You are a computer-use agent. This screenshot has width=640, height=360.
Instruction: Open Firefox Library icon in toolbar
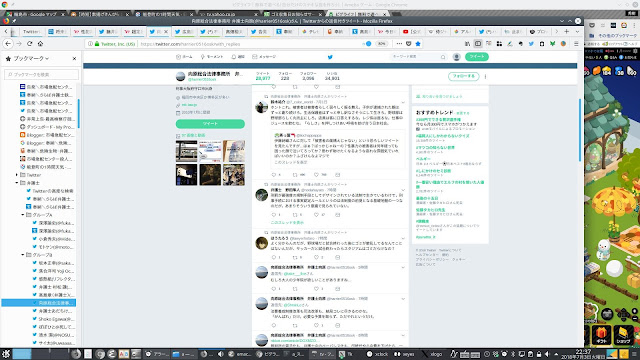[467, 44]
